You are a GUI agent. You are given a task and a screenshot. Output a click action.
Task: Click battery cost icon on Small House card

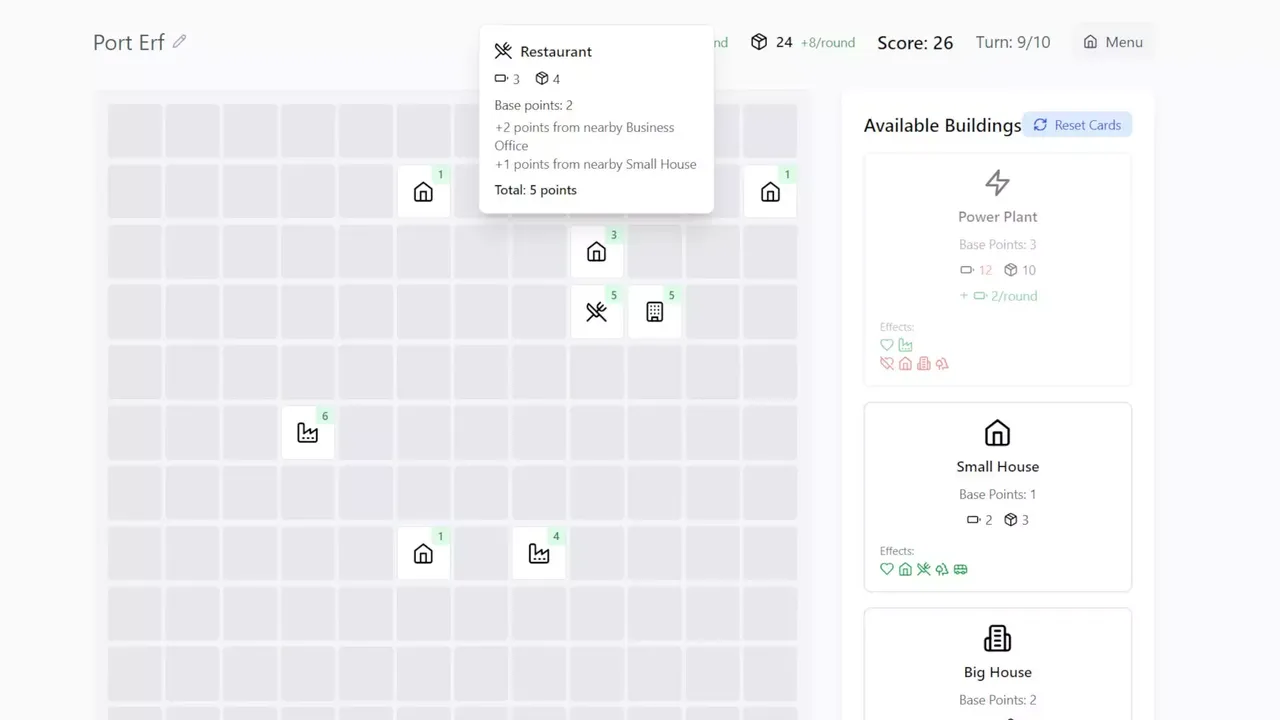click(973, 520)
